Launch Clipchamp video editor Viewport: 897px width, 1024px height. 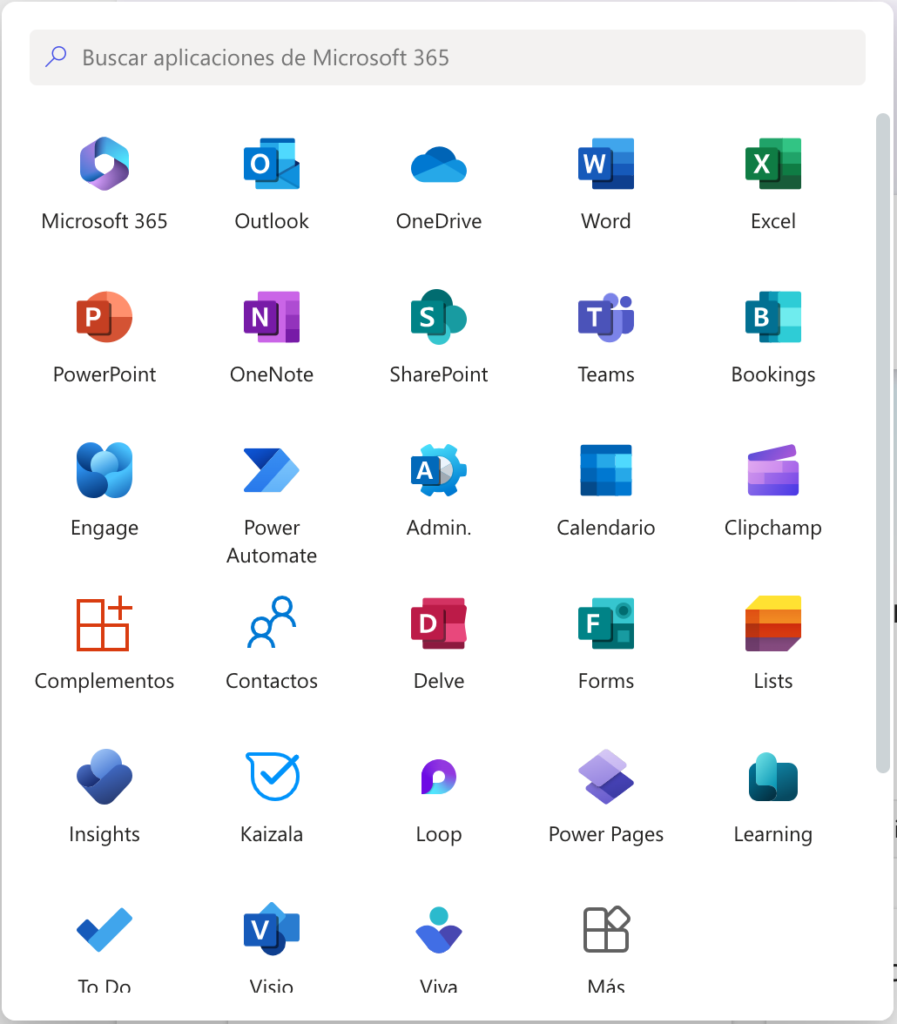coord(773,470)
